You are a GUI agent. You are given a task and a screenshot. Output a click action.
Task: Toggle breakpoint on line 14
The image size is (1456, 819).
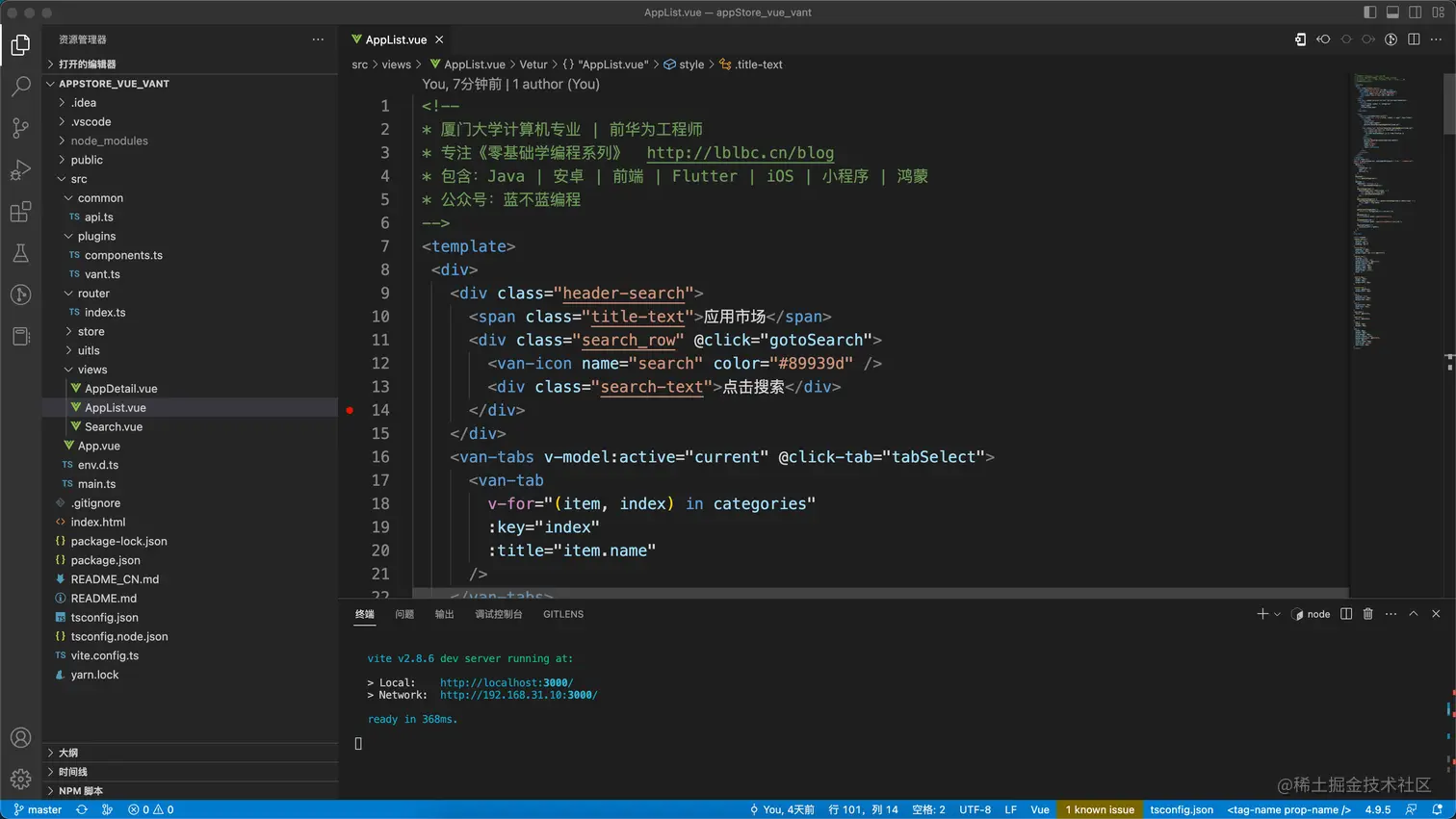point(350,410)
